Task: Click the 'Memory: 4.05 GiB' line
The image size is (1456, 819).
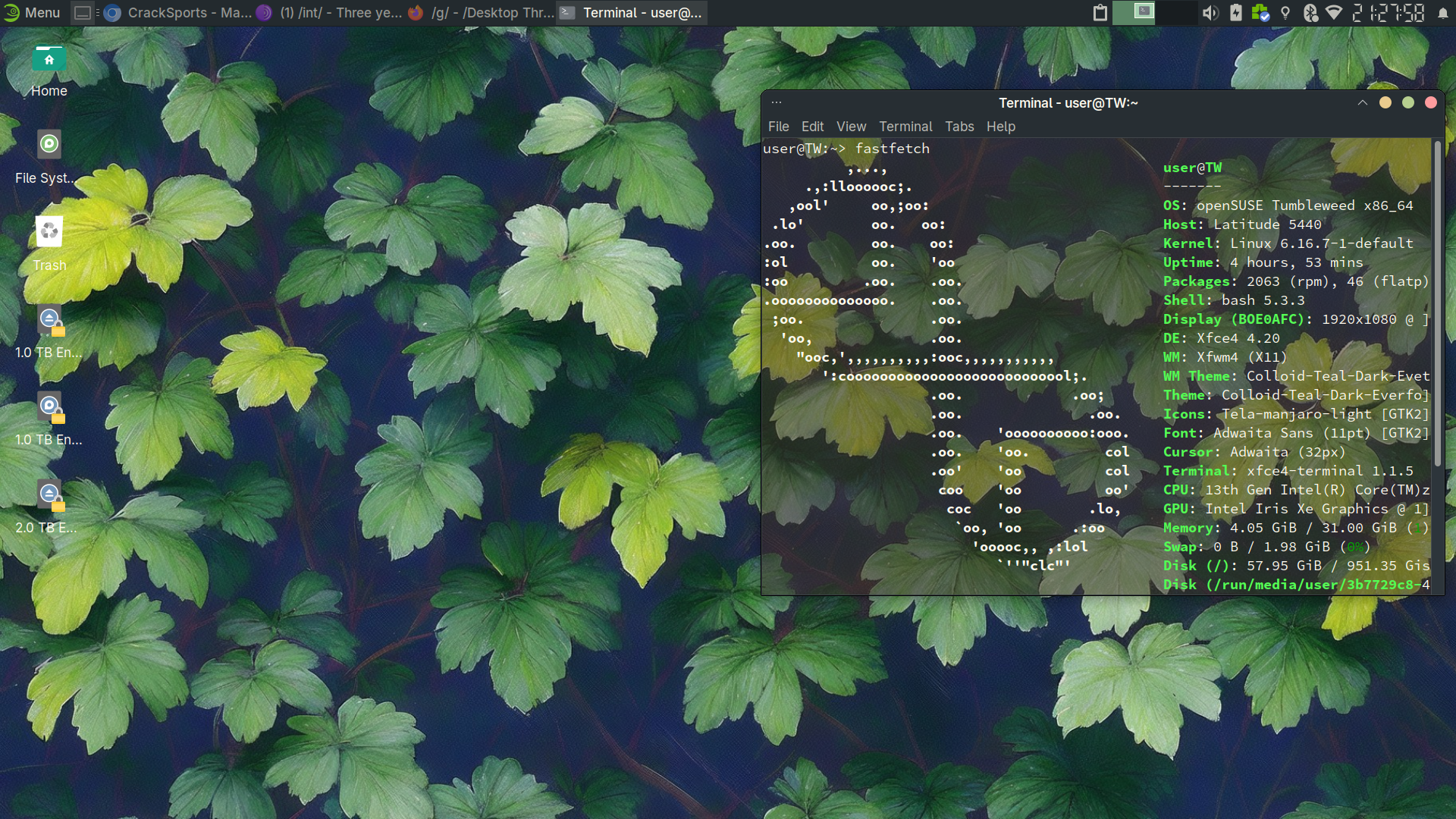Action: [x=1295, y=528]
